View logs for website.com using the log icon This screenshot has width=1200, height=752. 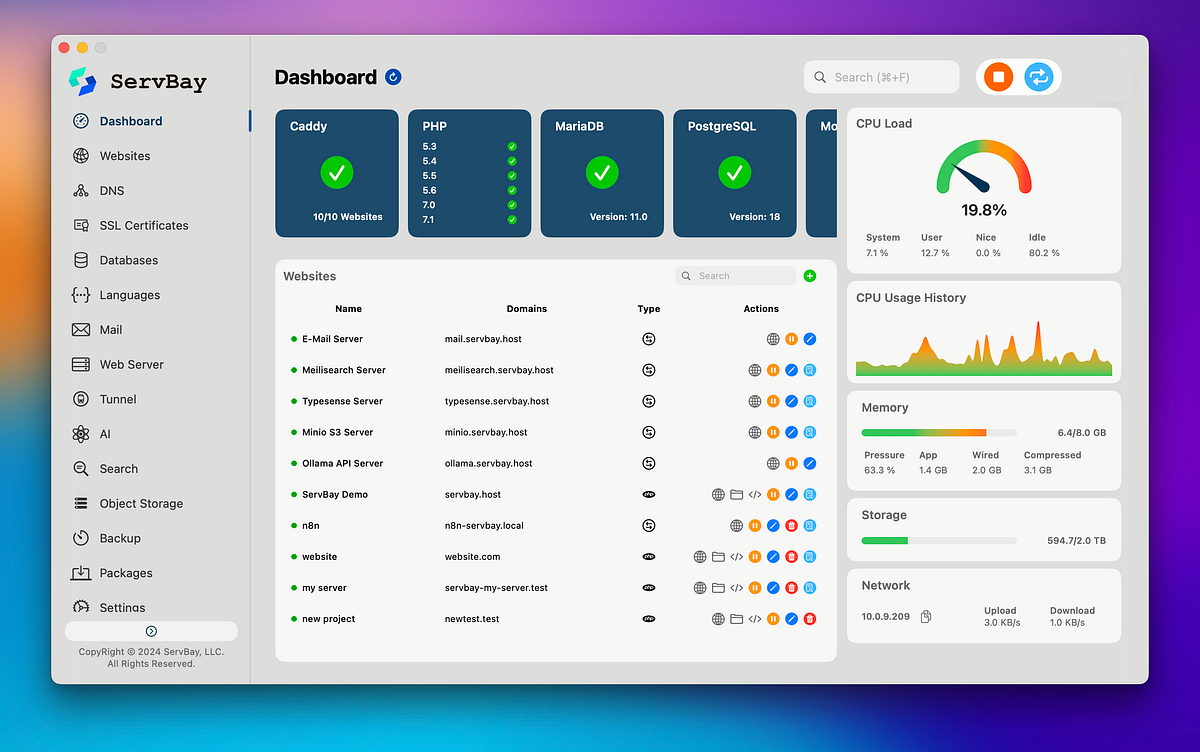[x=810, y=556]
